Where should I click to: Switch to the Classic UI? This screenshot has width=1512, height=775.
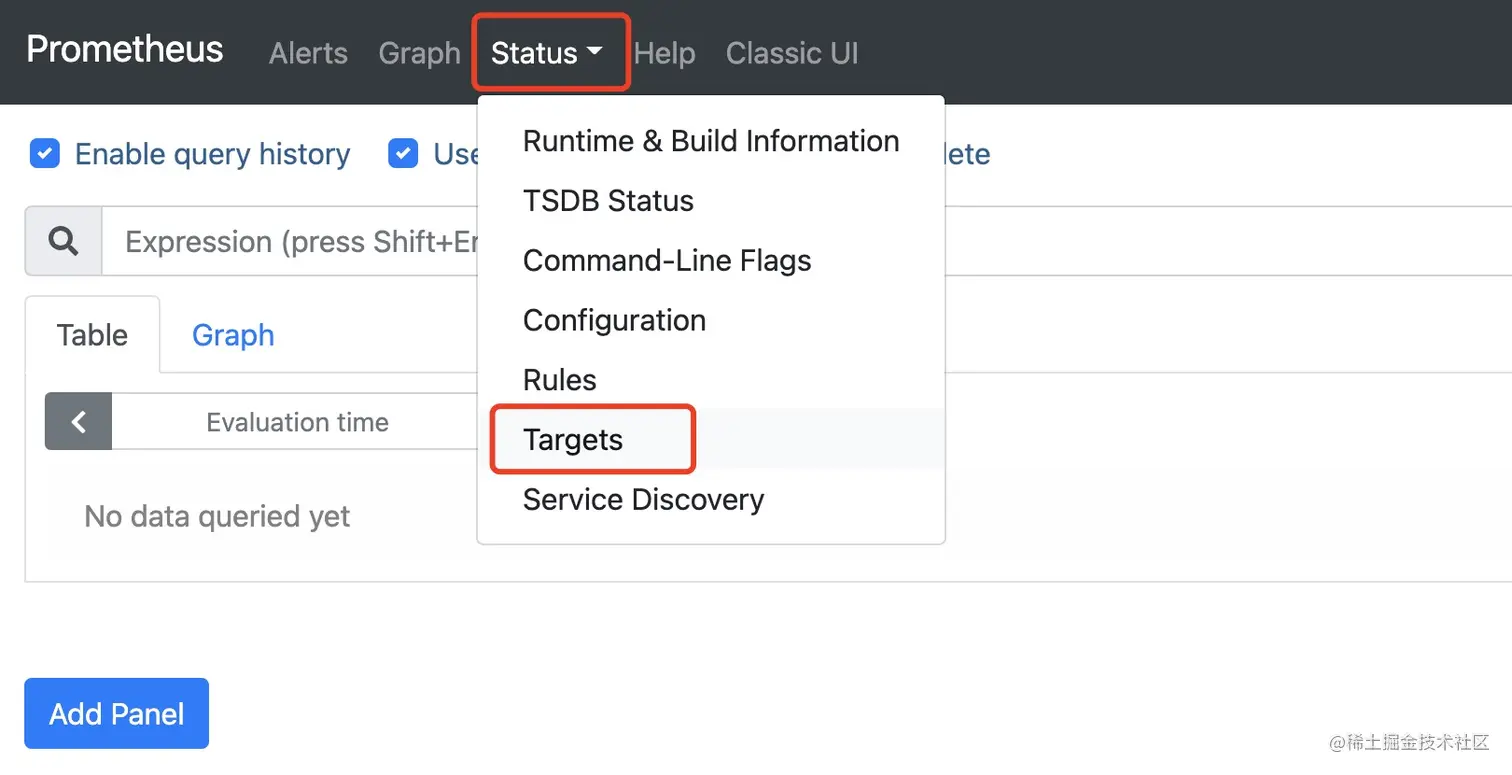(x=792, y=53)
